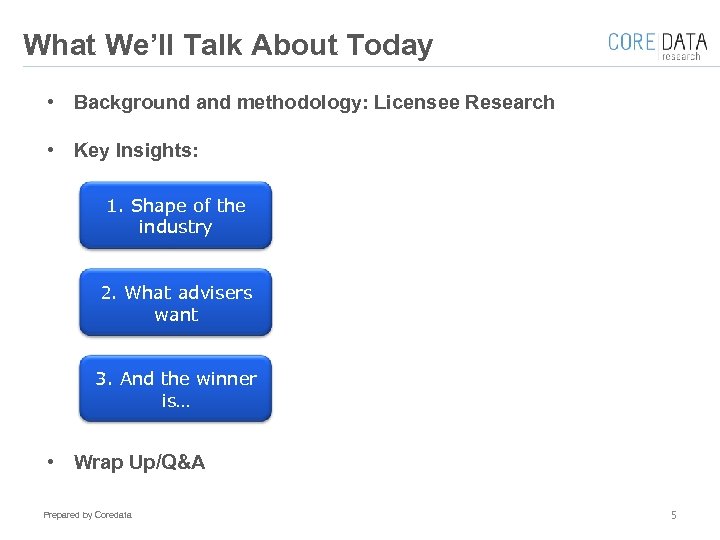
Task: Click the word "DATA" in the logo
Action: [684, 42]
